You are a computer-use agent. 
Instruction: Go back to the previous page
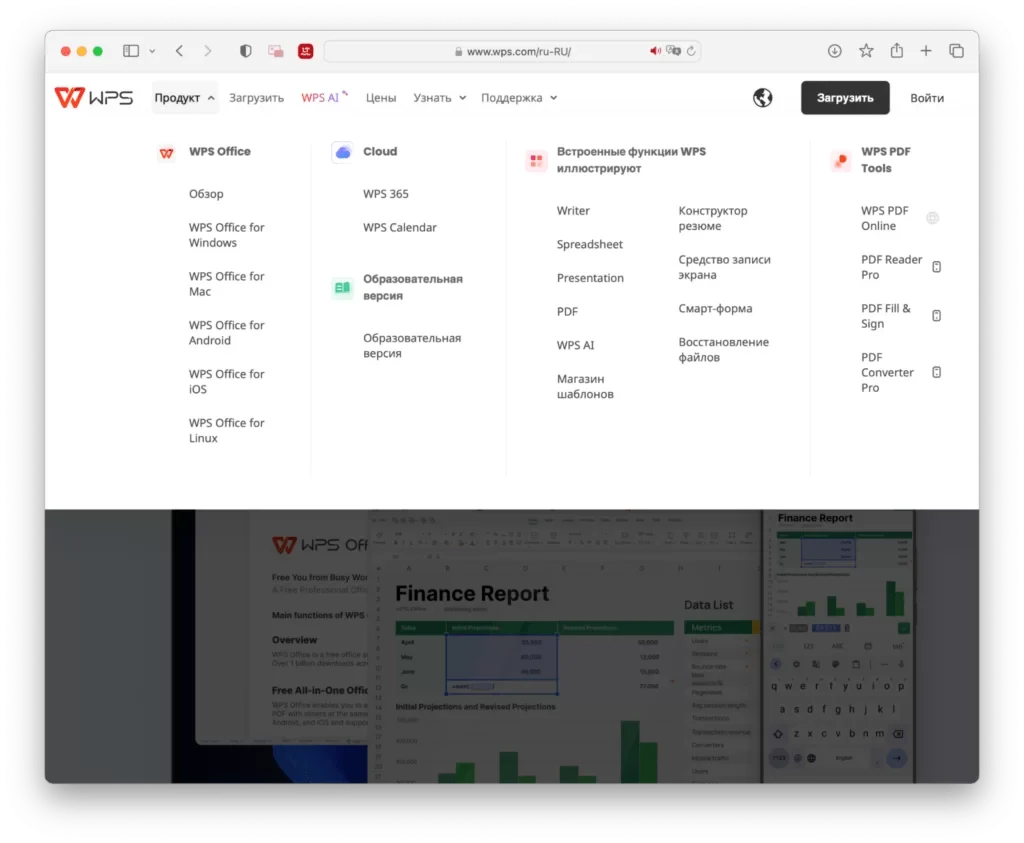click(x=180, y=51)
